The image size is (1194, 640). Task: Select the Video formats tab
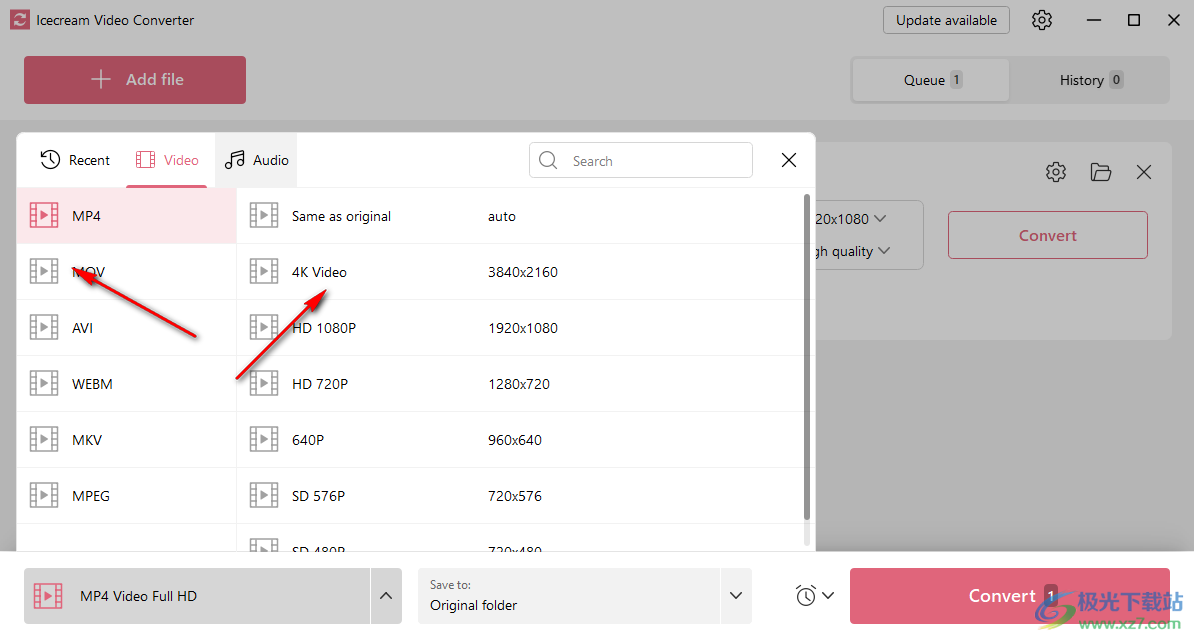[167, 160]
